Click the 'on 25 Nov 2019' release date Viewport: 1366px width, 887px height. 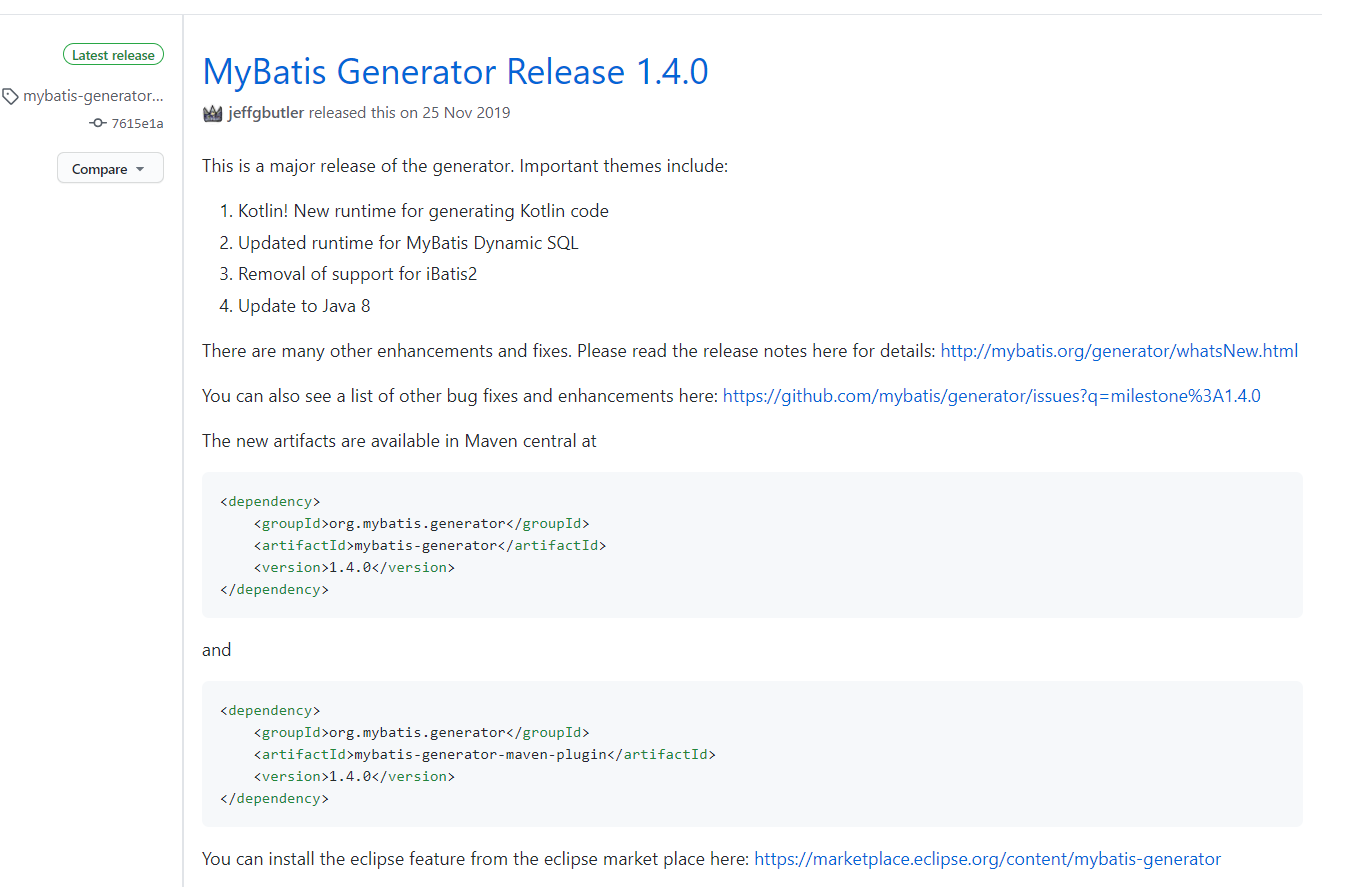click(x=455, y=113)
